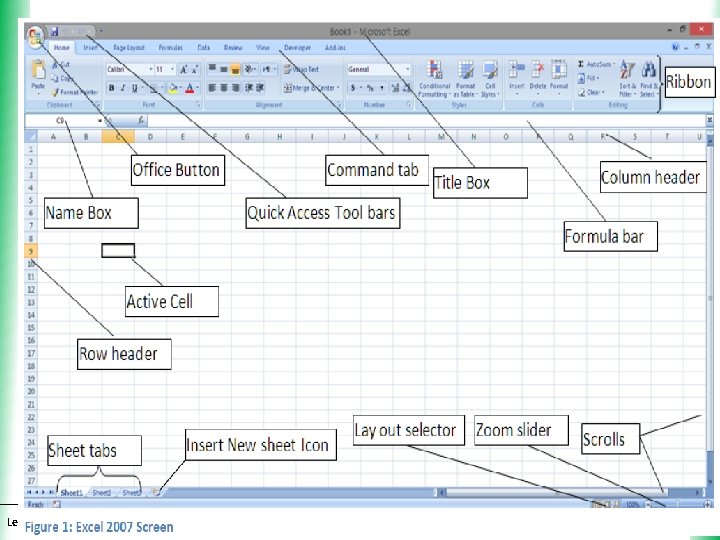Click the Insert Worksheet icon after Sheet3
This screenshot has height=540, width=720.
click(x=157, y=492)
